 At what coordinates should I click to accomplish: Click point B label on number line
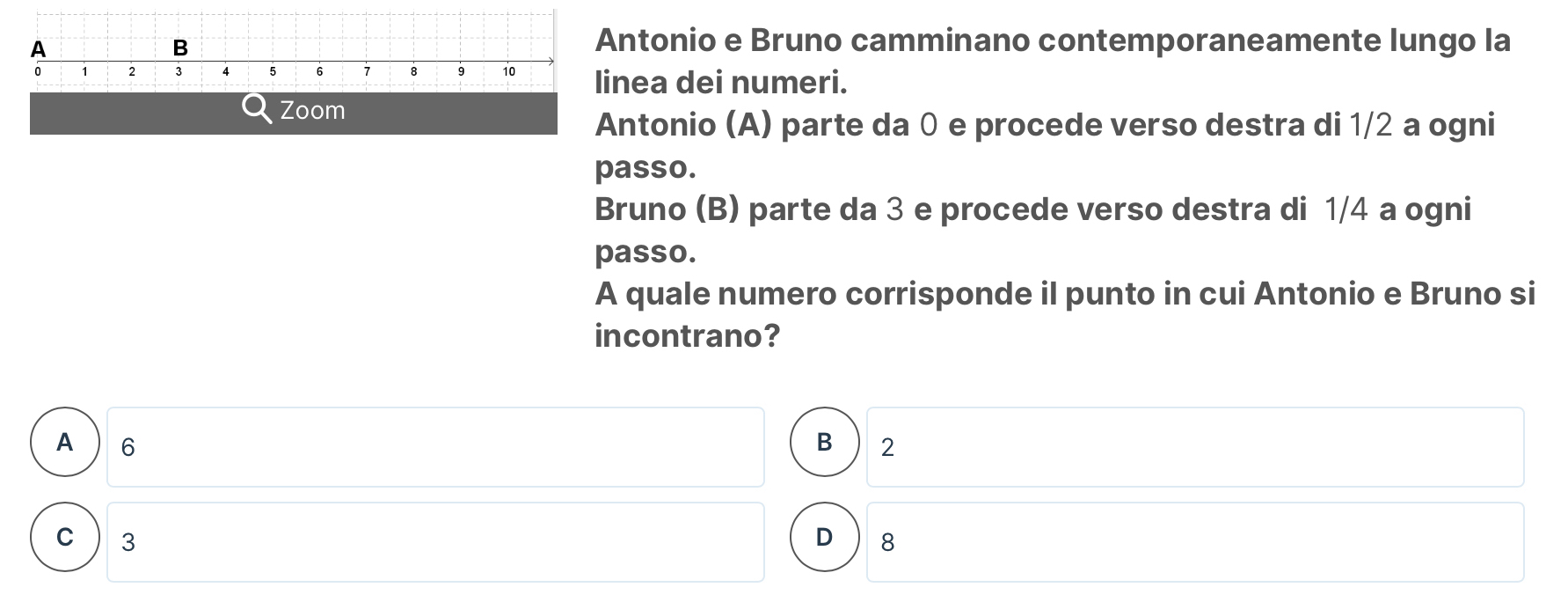pos(180,48)
